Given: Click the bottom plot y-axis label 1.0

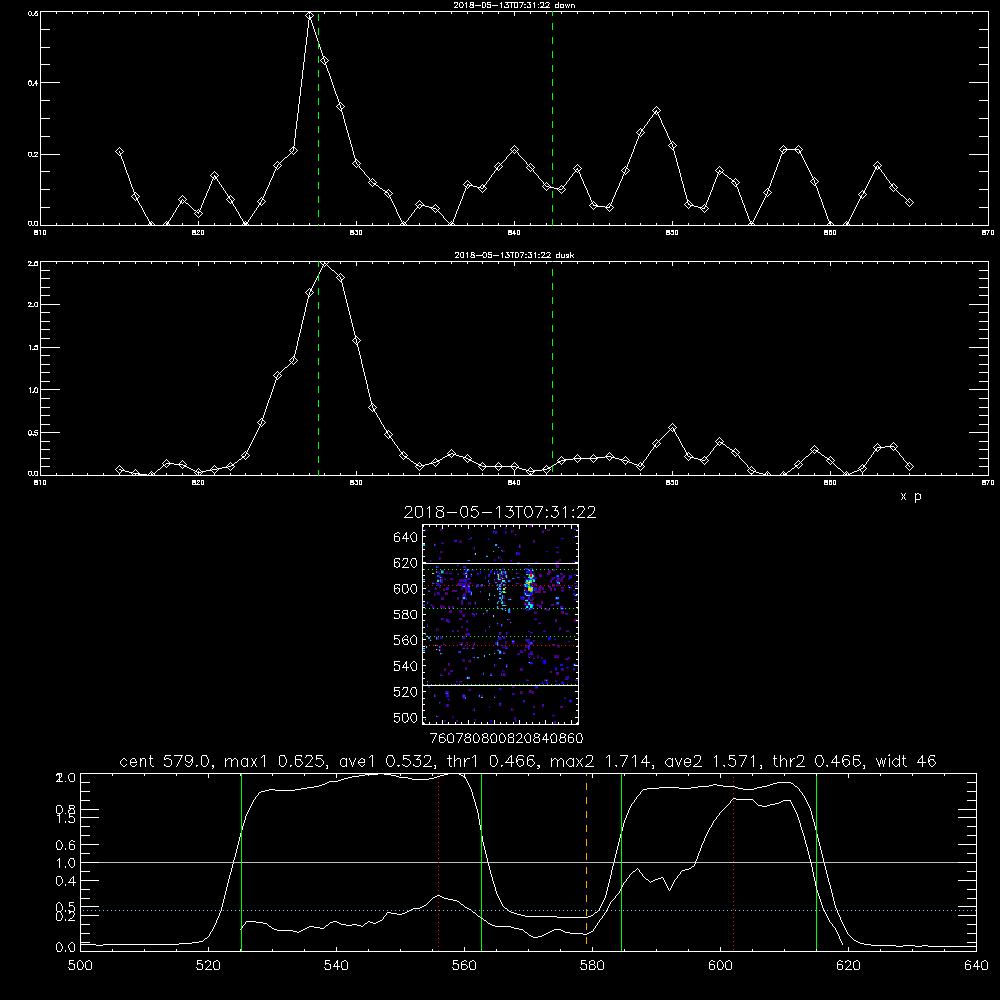Looking at the screenshot, I should 66,863.
